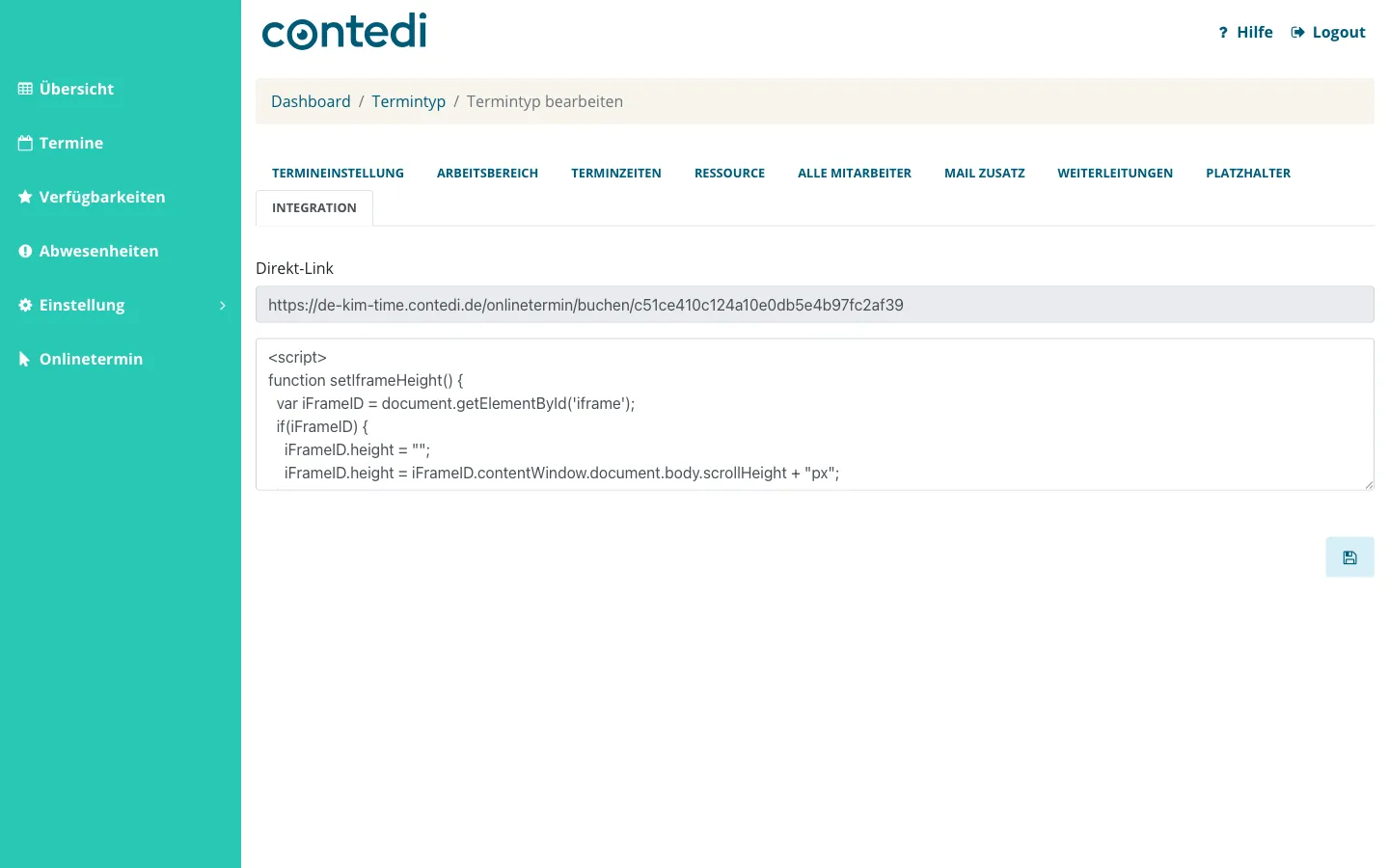Click inside the script code textarea
Screen dimensions: 1389x868
pyautogui.click(x=815, y=415)
